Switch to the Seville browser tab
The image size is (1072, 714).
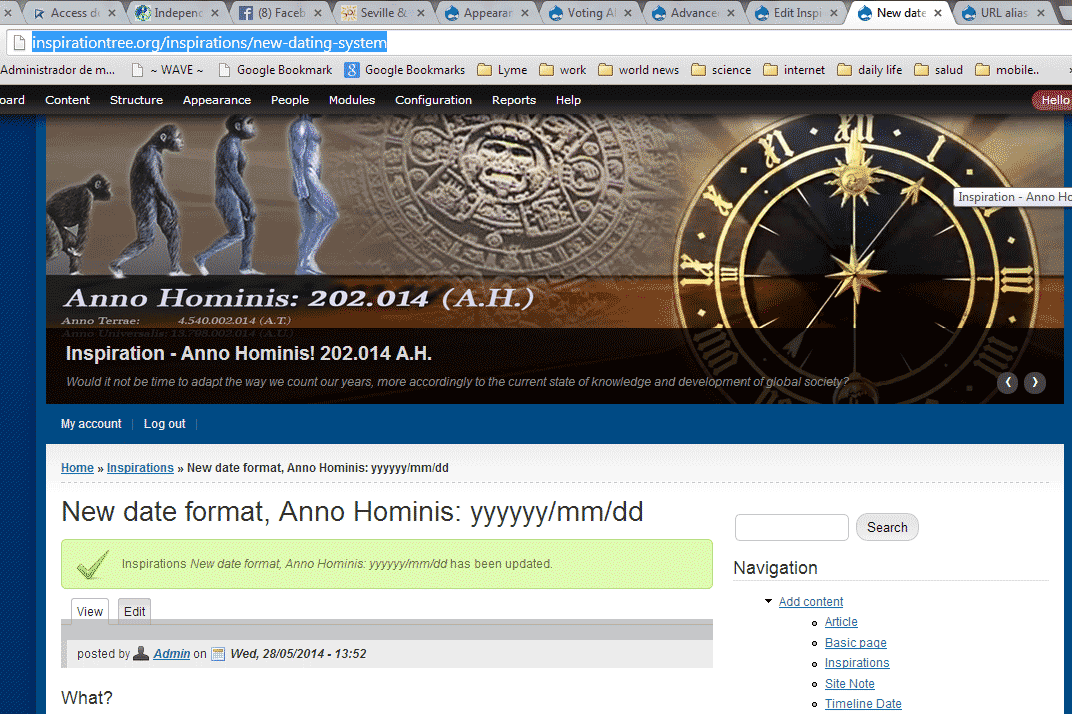383,13
